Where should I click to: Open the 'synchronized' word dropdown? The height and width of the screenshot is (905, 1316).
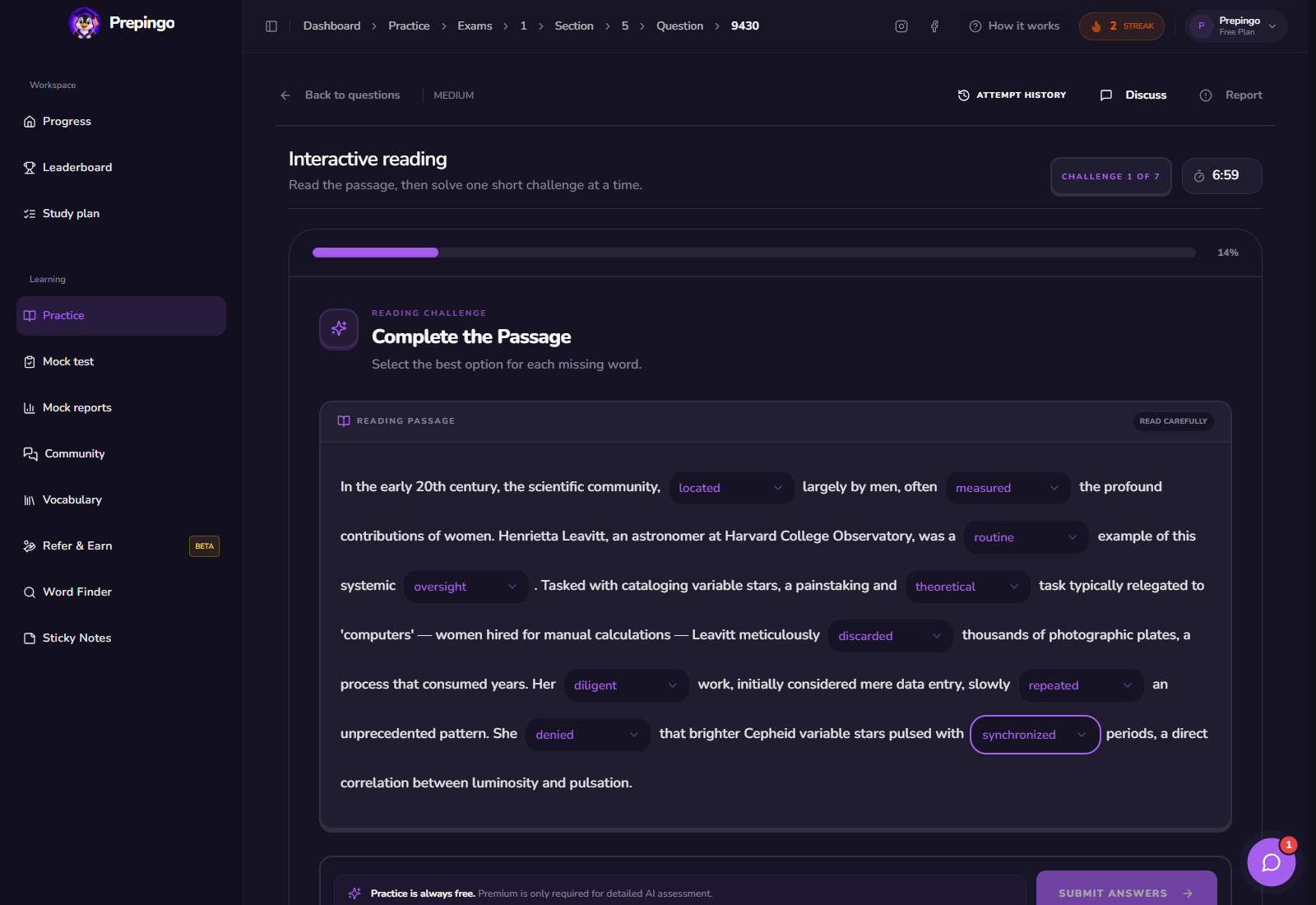[x=1036, y=735]
